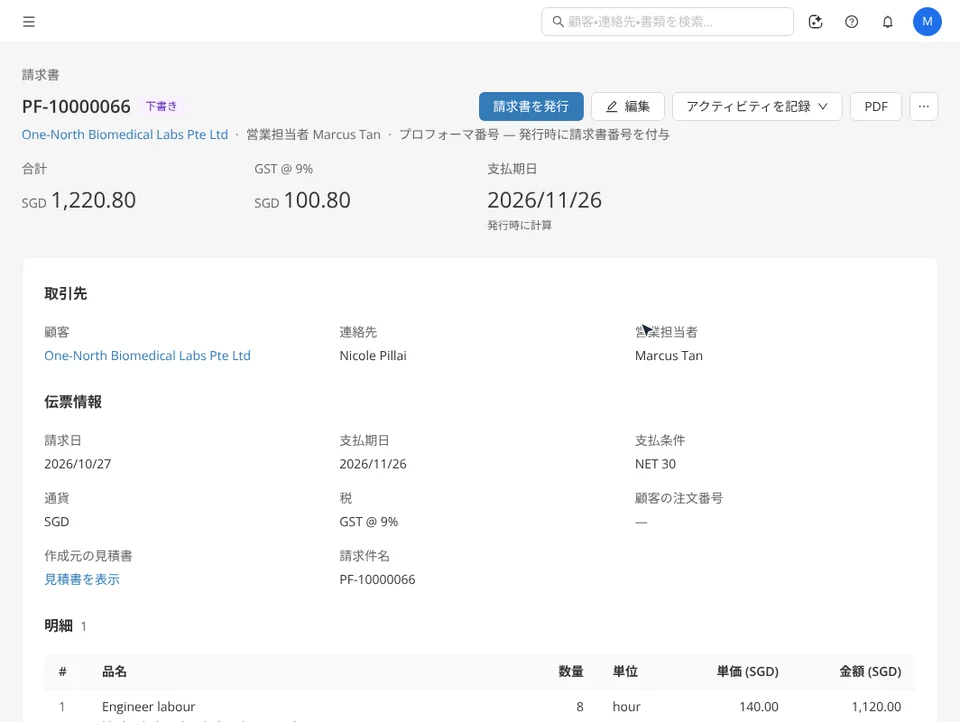Click the payment terms NET 30
Viewport: 960px width, 722px height.
click(655, 464)
